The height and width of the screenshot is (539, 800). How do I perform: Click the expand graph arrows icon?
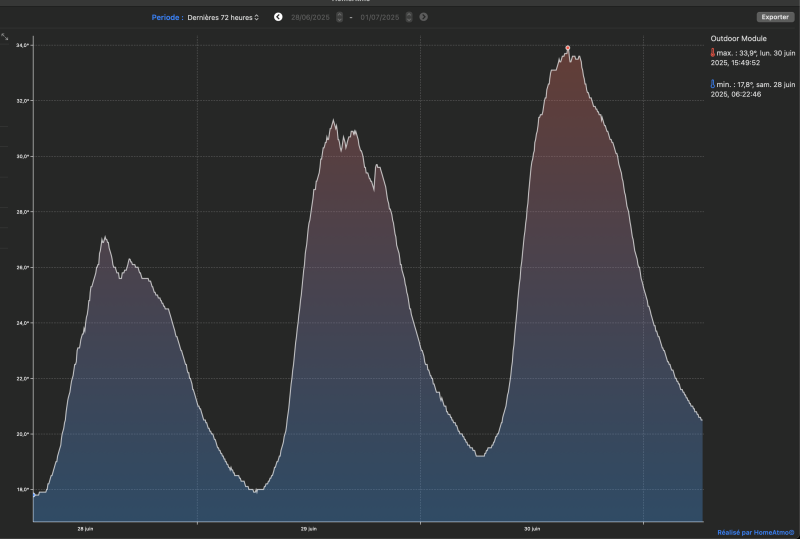pyautogui.click(x=5, y=37)
